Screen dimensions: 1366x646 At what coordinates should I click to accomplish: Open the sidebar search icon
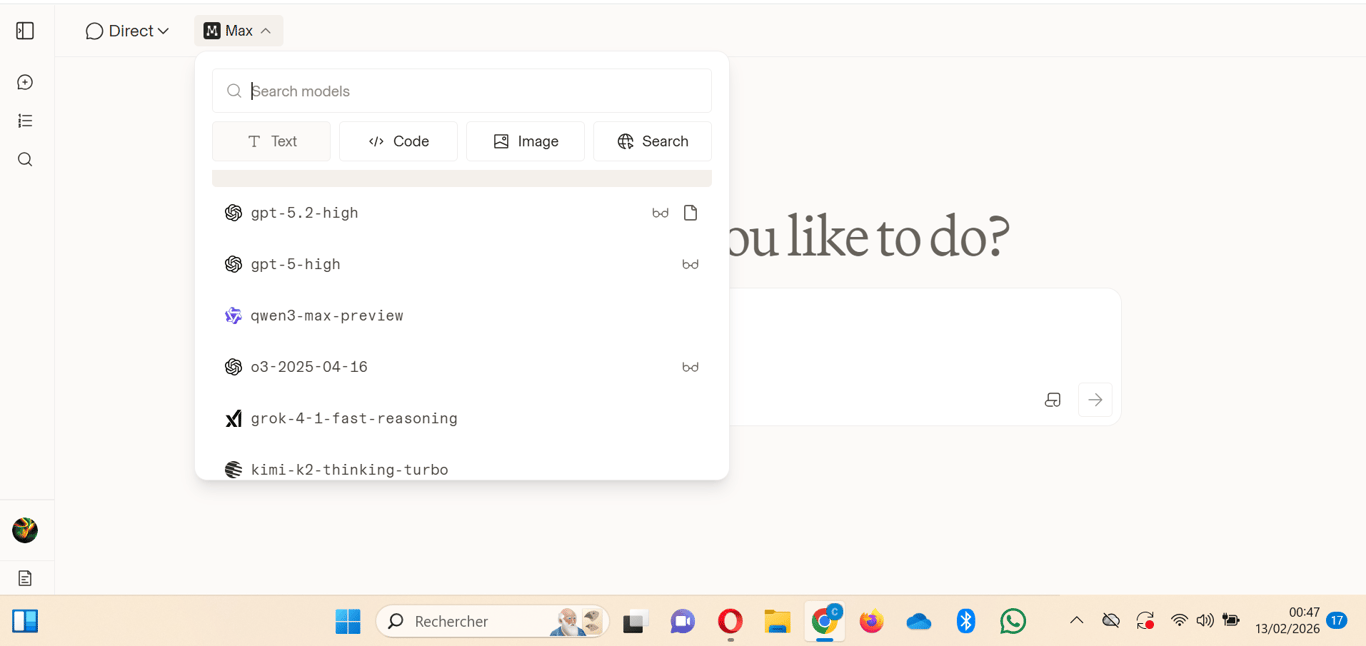[25, 160]
